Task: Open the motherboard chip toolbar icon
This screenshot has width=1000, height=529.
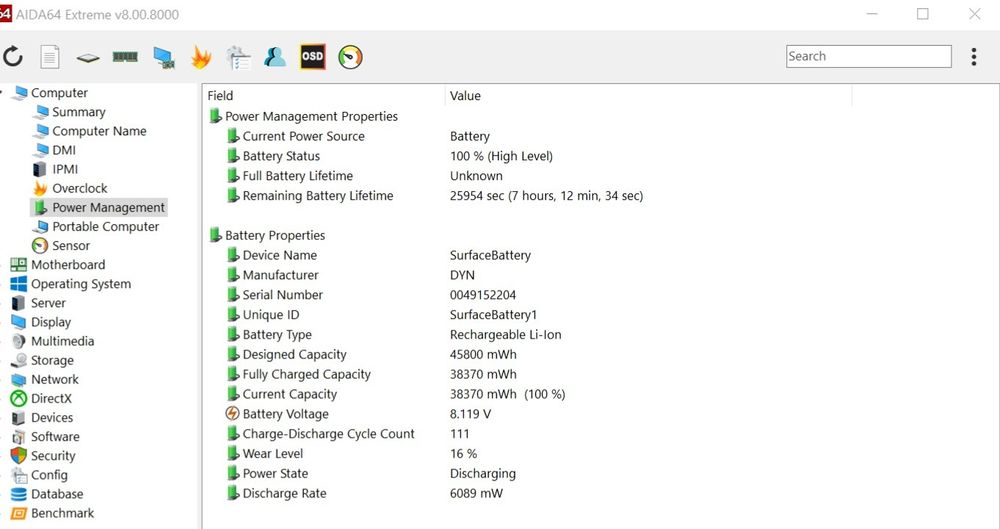Action: [87, 57]
